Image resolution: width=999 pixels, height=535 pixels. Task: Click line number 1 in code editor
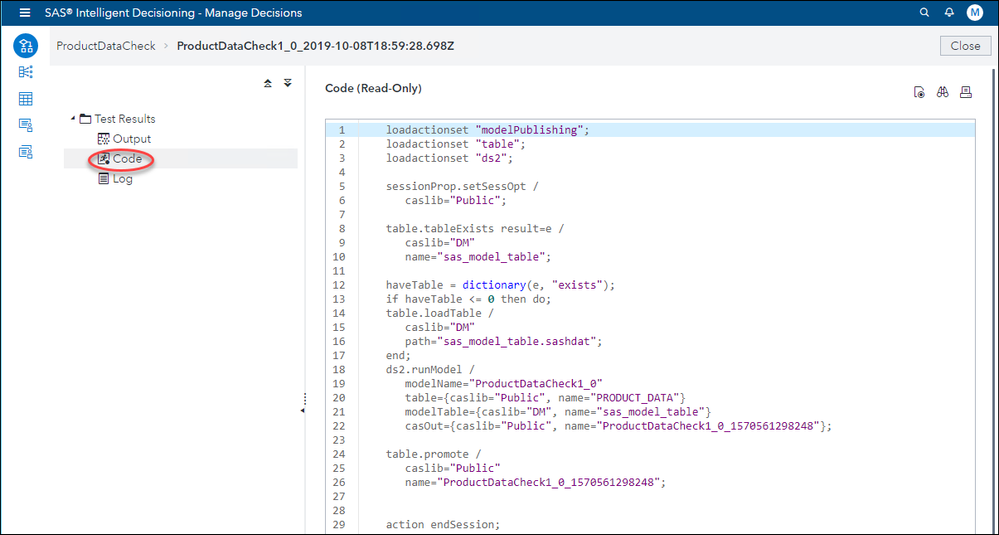pyautogui.click(x=341, y=130)
